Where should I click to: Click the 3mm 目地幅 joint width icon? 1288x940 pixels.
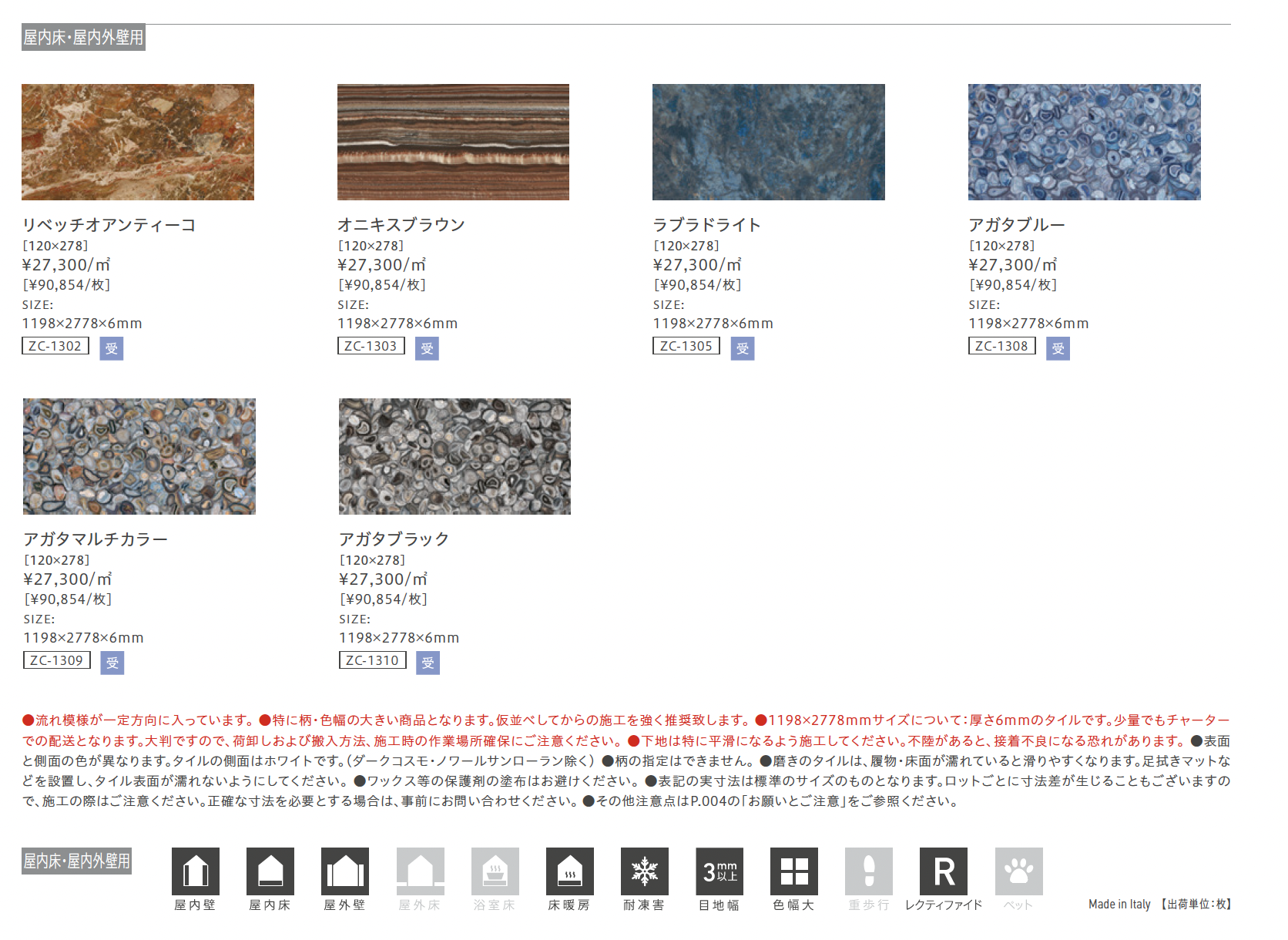[719, 871]
